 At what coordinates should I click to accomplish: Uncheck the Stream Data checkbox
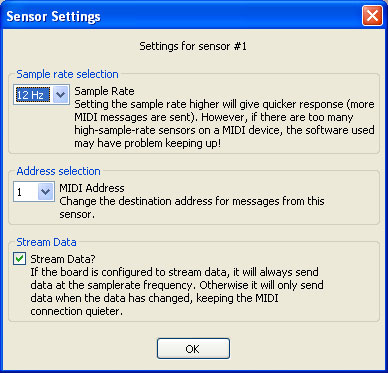(x=19, y=259)
